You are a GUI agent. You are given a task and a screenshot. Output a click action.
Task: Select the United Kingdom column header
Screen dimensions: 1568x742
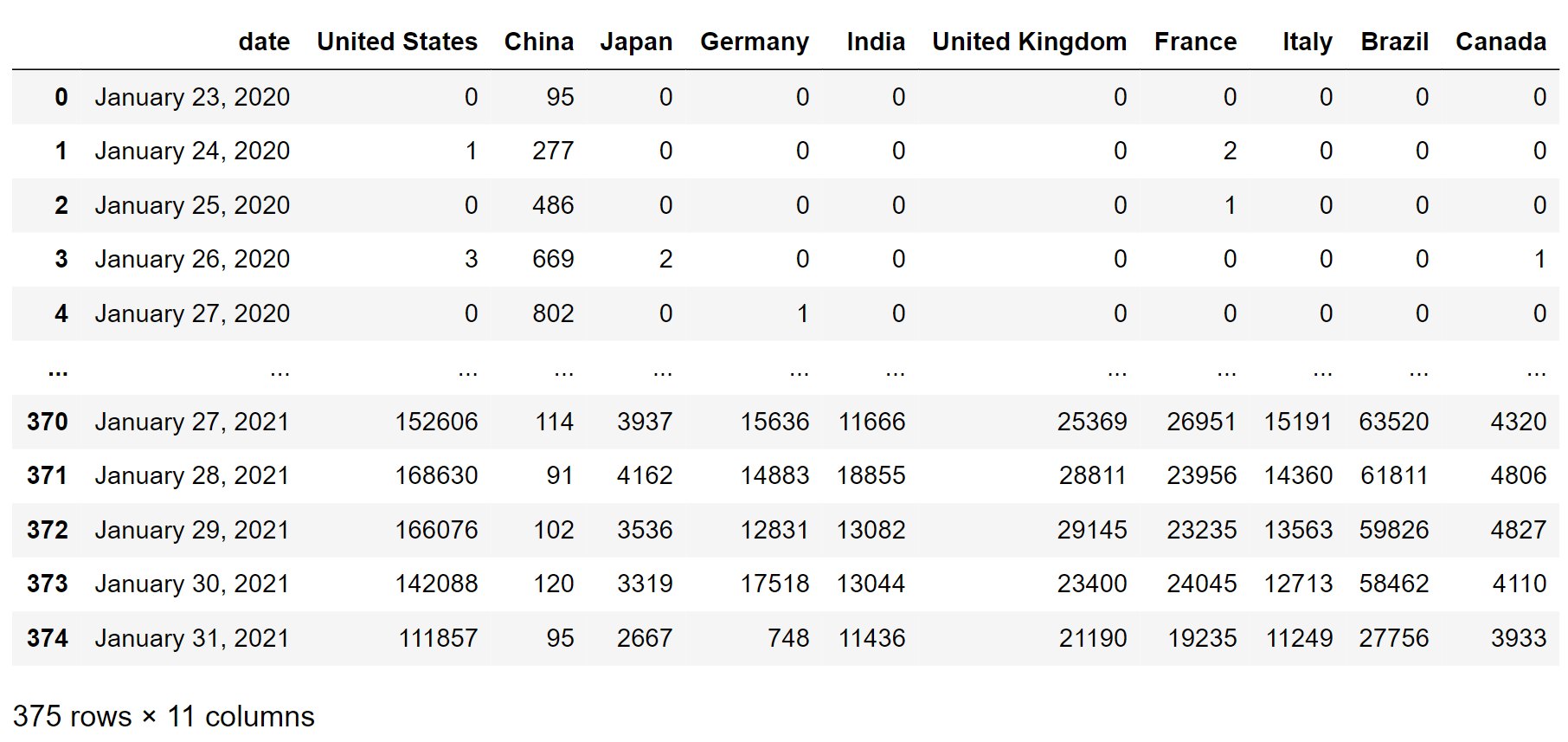1029,42
